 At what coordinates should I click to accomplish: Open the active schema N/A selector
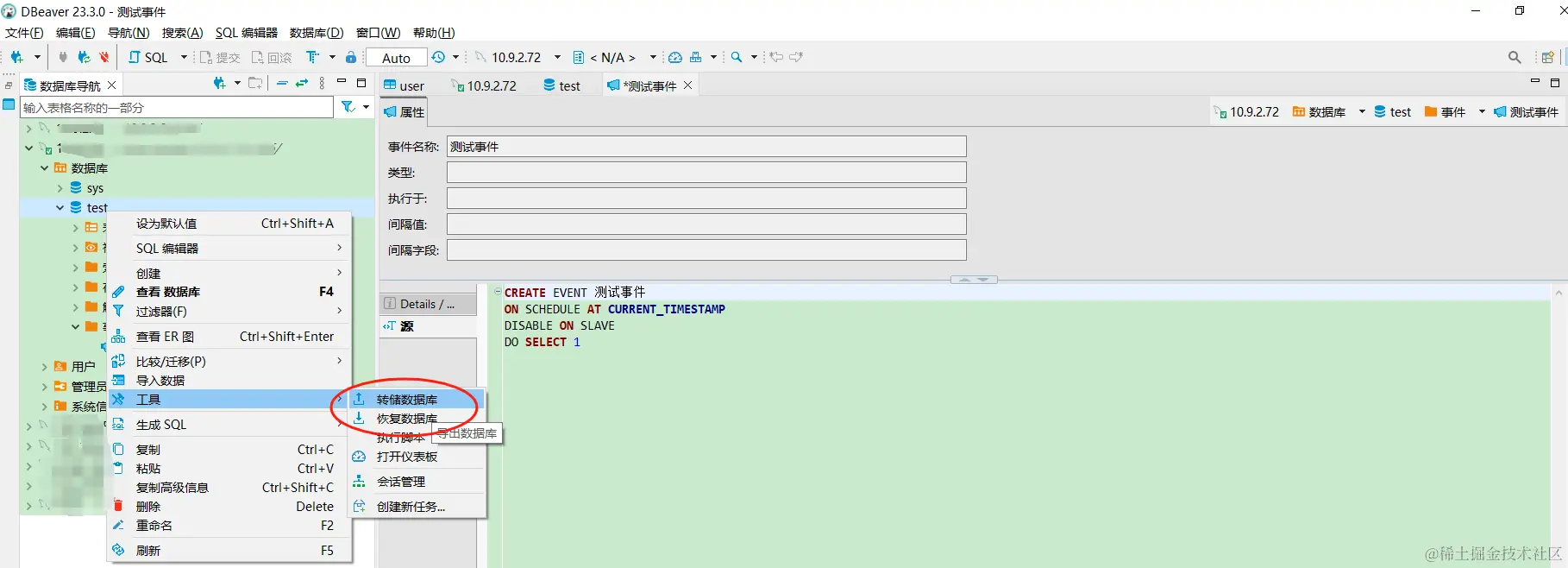[614, 57]
